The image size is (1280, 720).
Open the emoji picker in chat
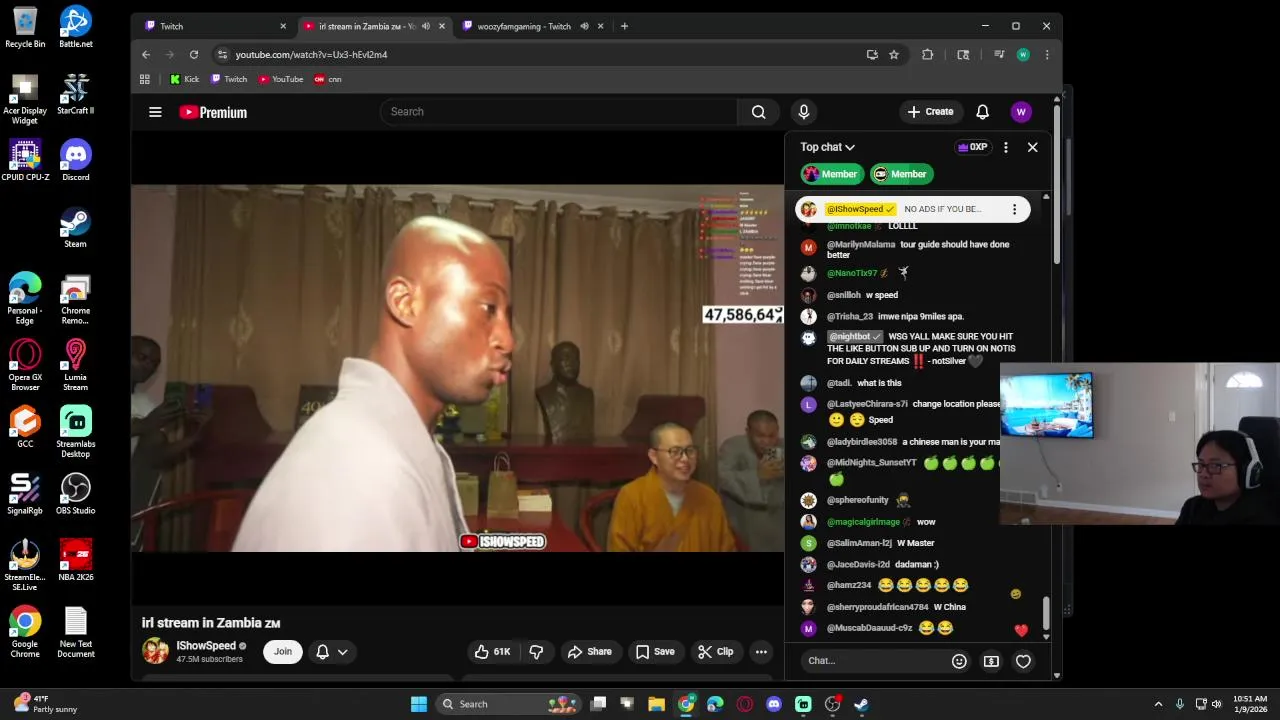click(x=959, y=661)
